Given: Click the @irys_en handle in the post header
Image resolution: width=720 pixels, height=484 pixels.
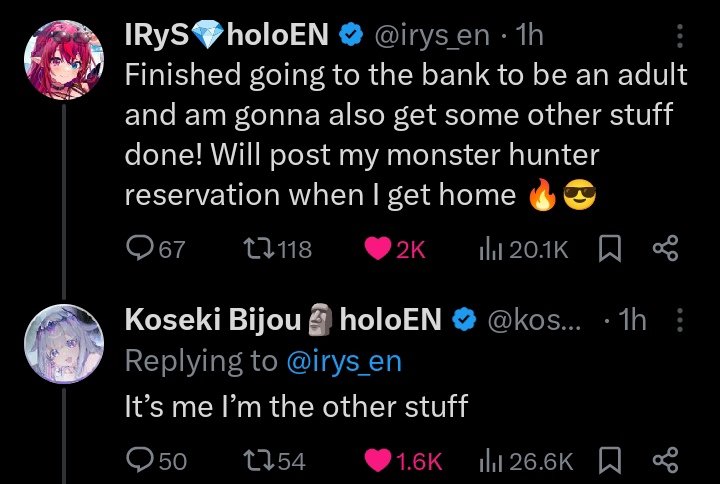Looking at the screenshot, I should [432, 36].
